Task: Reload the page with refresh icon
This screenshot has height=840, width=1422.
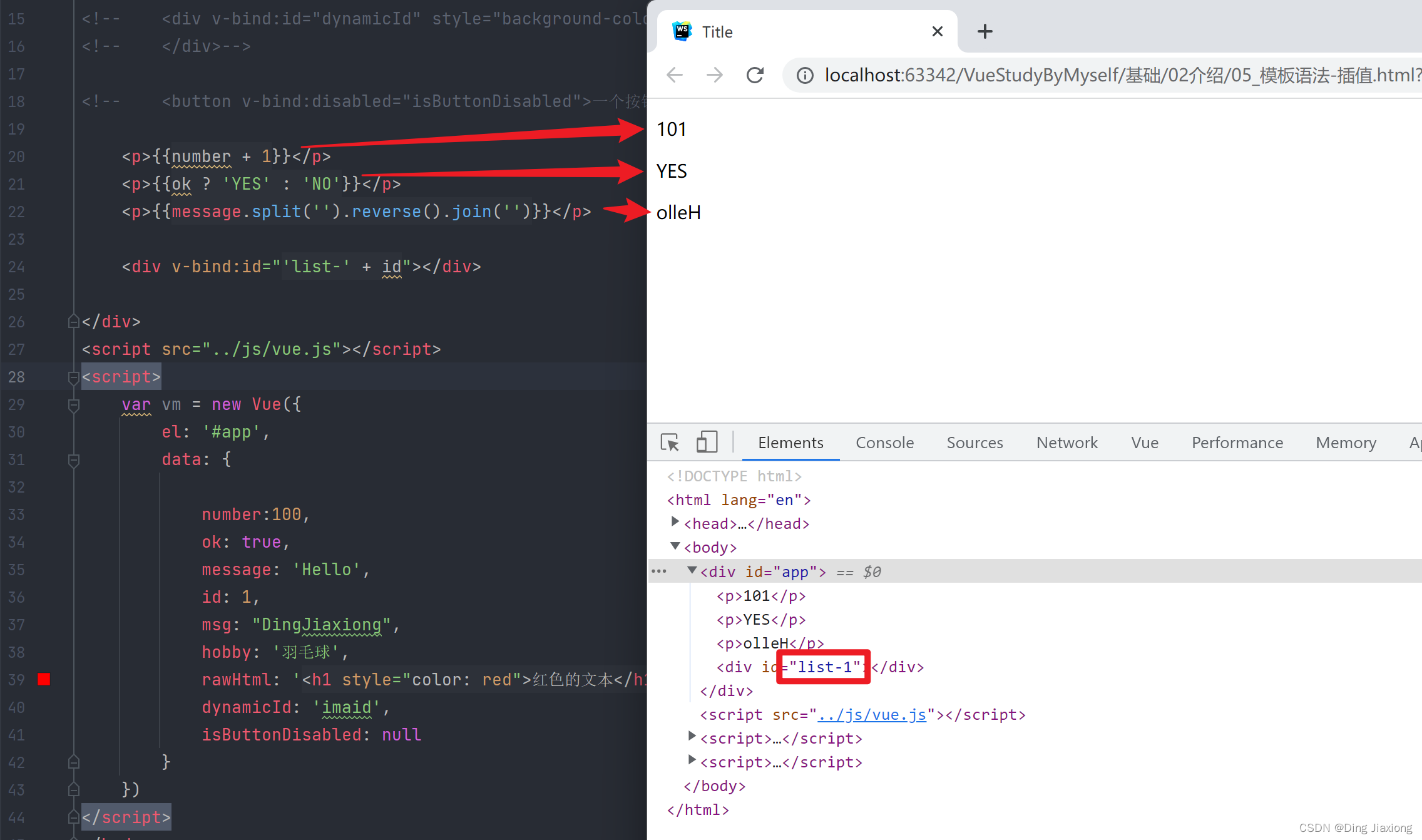Action: (x=755, y=75)
